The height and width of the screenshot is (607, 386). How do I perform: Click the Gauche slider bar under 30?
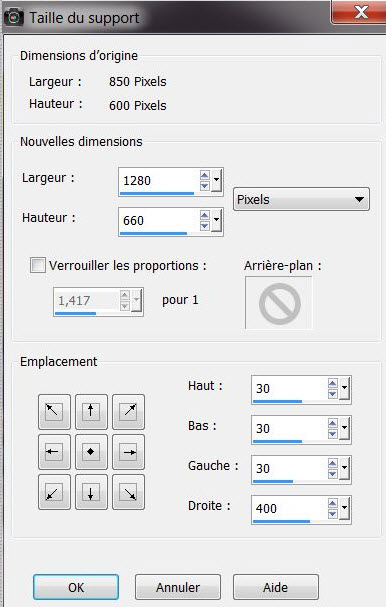pos(273,481)
